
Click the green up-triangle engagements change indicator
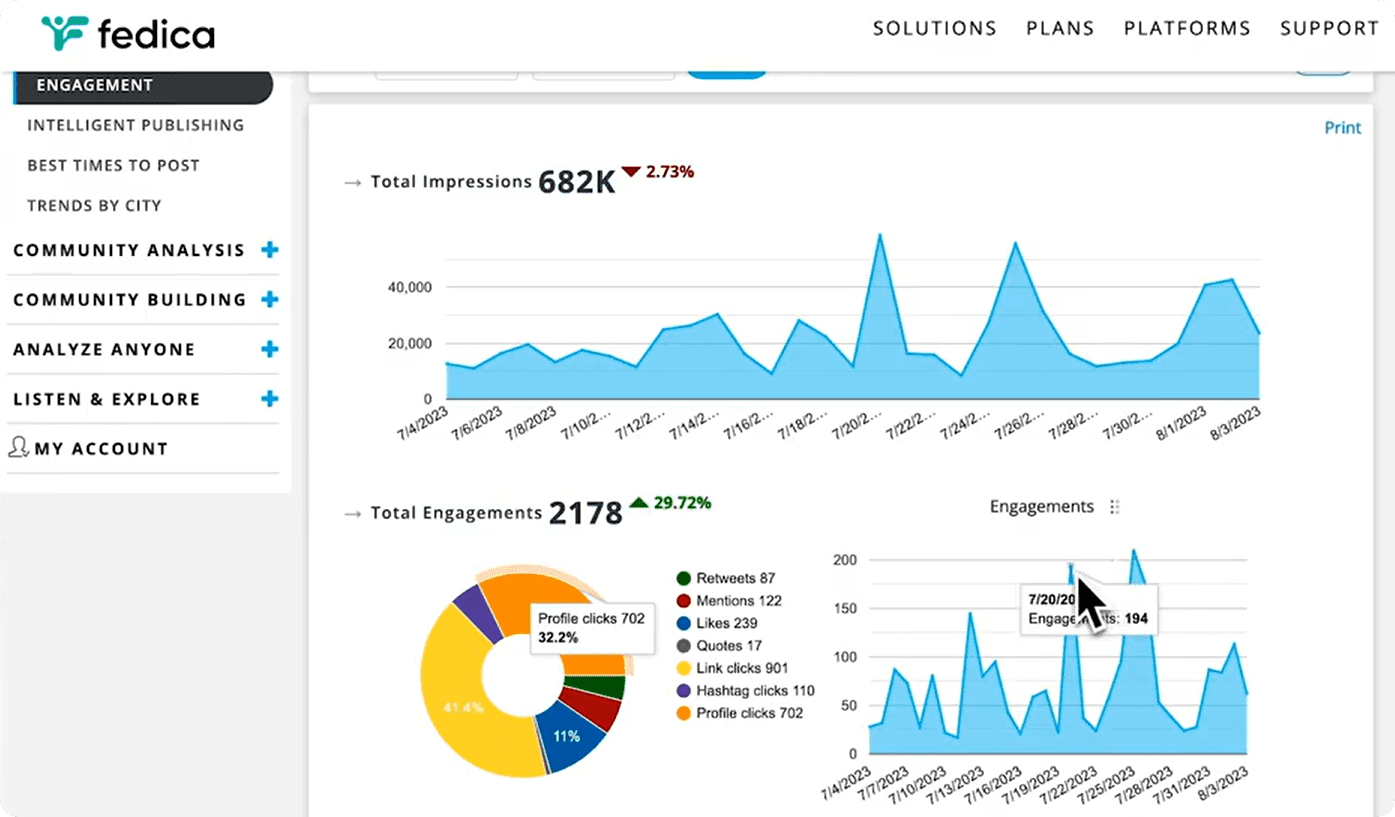638,502
